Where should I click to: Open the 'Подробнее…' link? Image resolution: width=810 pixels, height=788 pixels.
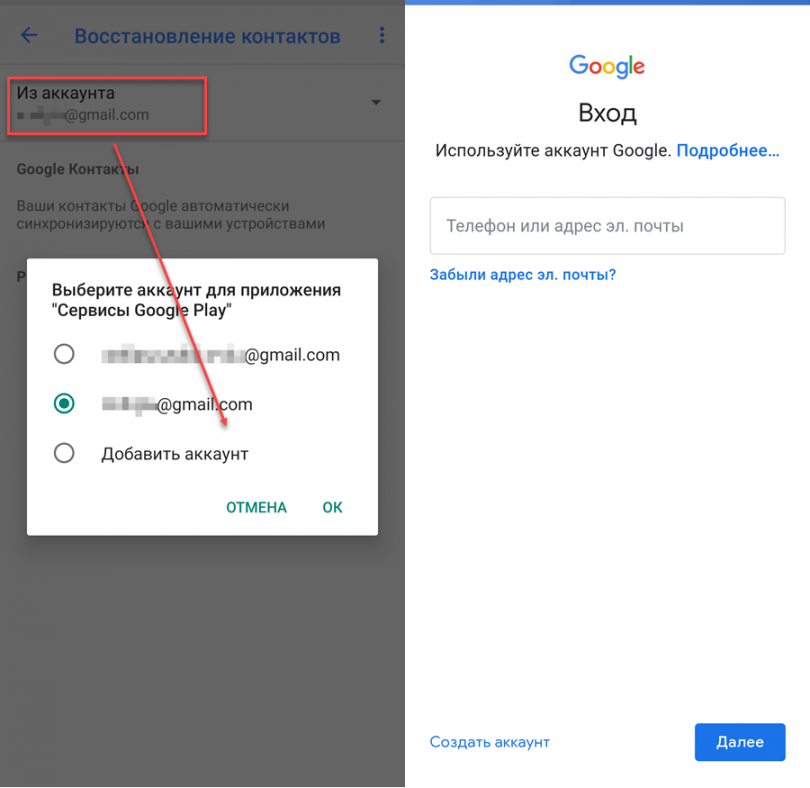(728, 150)
